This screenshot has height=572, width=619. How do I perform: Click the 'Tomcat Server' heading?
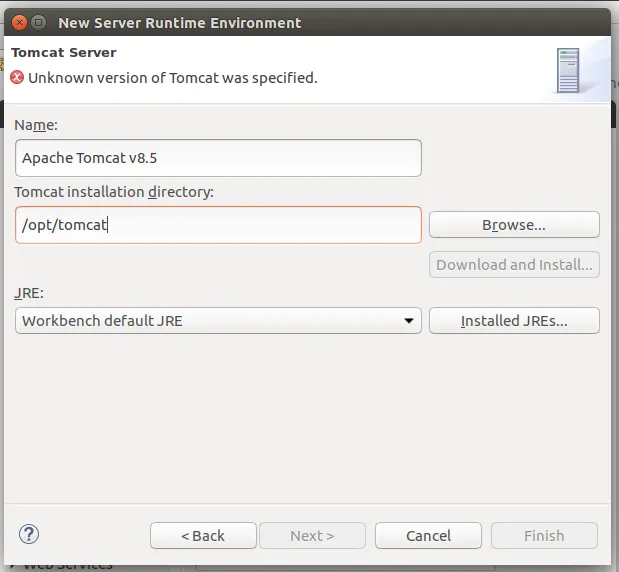(64, 53)
